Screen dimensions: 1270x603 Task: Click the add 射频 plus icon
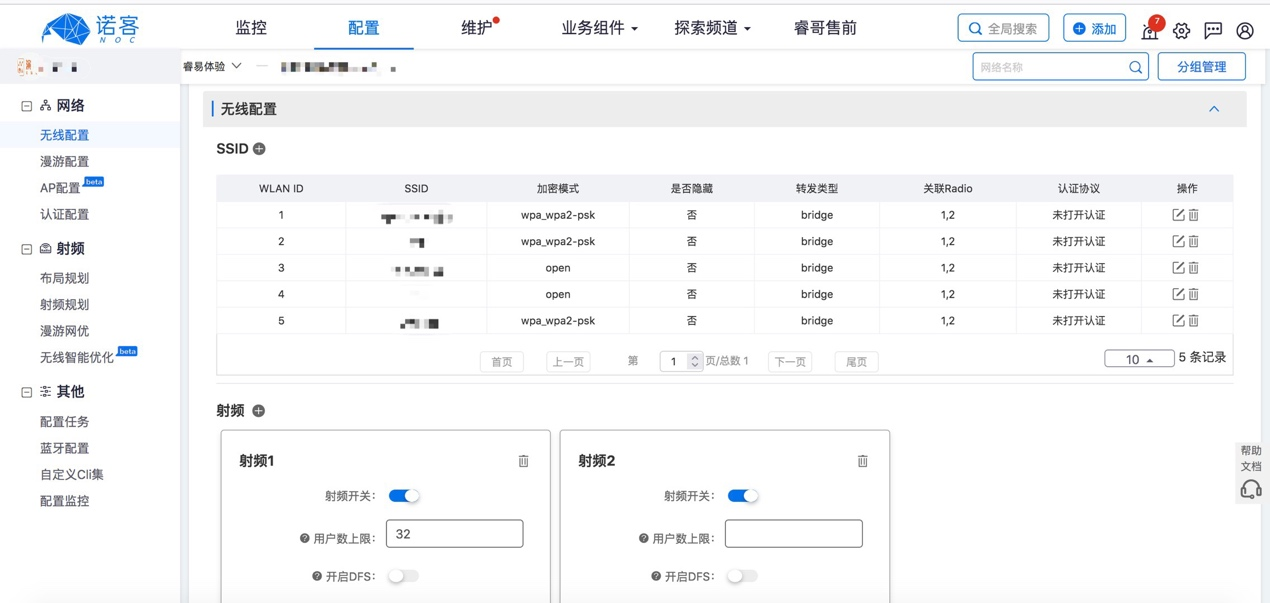[x=258, y=411]
